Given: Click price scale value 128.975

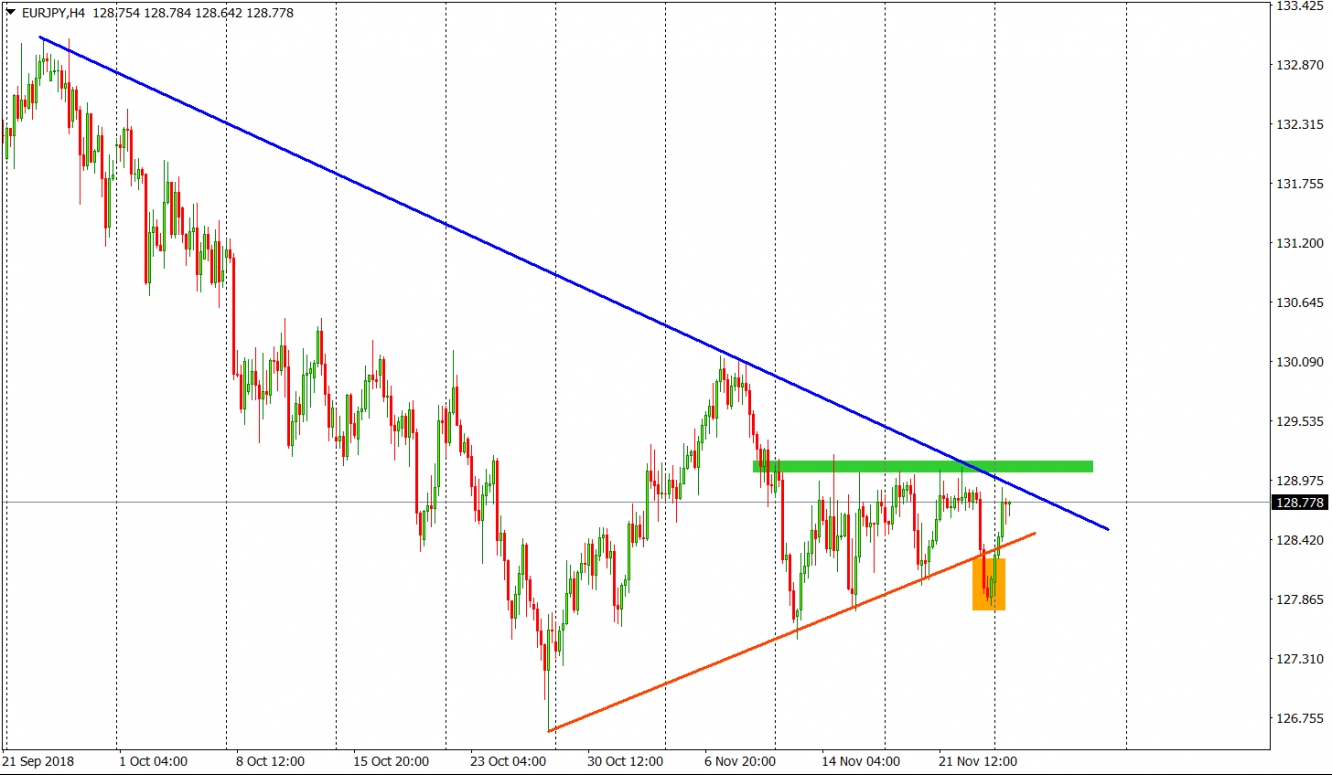Looking at the screenshot, I should click(x=1301, y=481).
